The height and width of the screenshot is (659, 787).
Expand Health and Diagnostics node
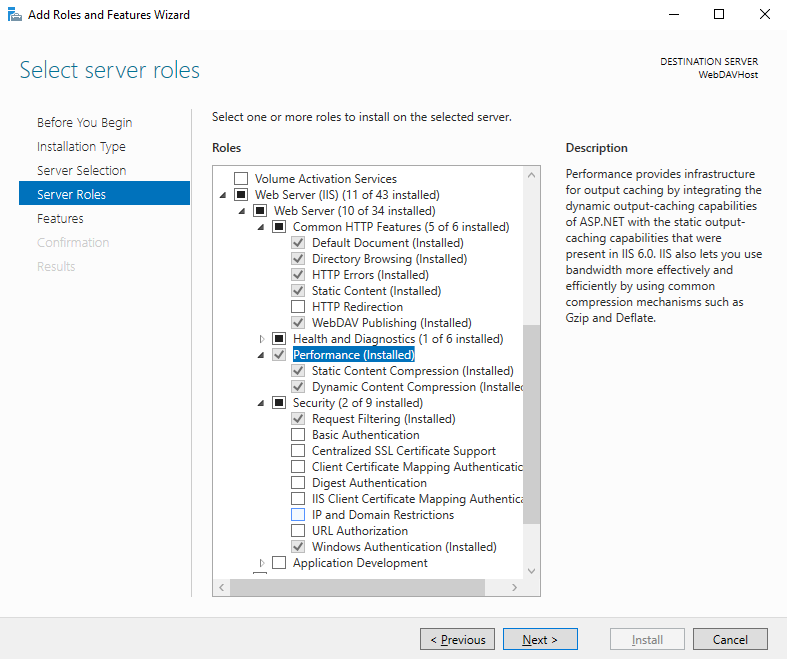tap(261, 339)
